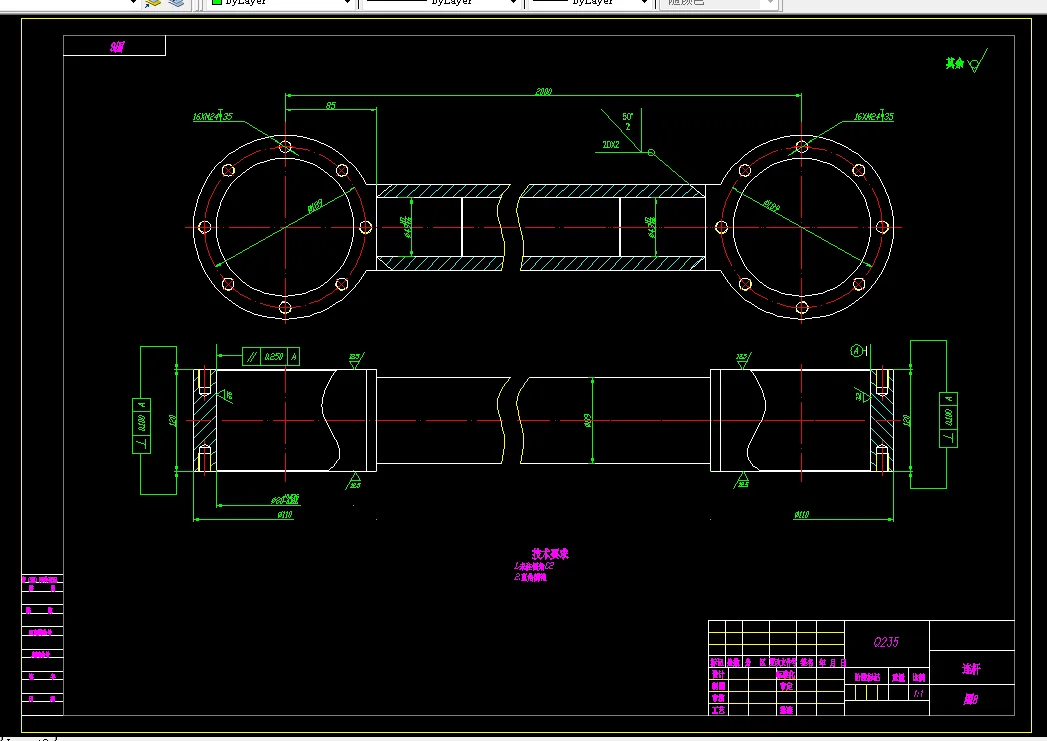Select the Ø89 rod diameter dimension
Screen dimensions: 1047x741
click(x=588, y=421)
